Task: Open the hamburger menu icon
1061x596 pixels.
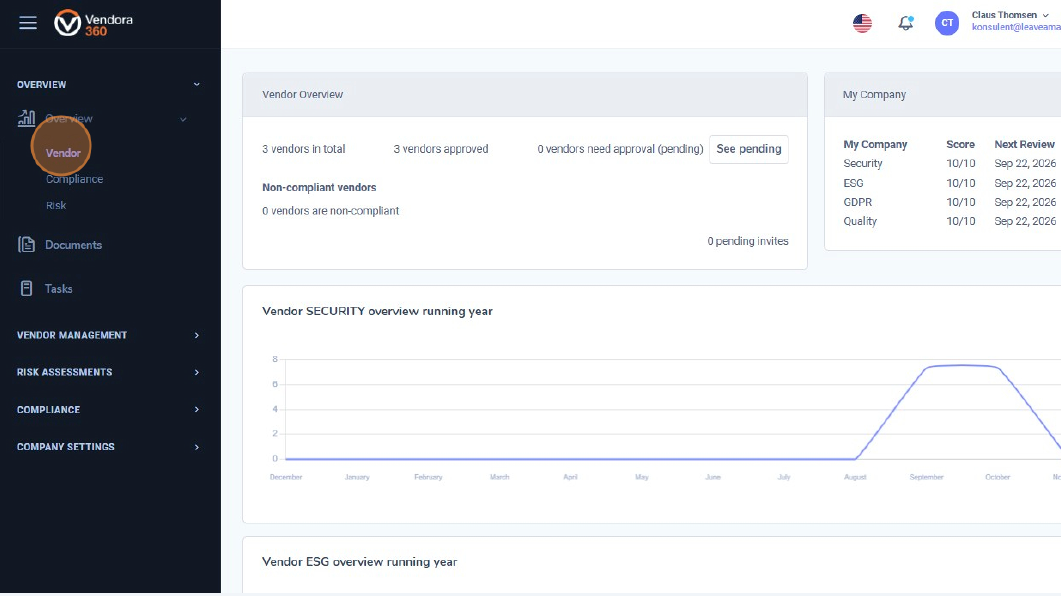Action: point(28,23)
